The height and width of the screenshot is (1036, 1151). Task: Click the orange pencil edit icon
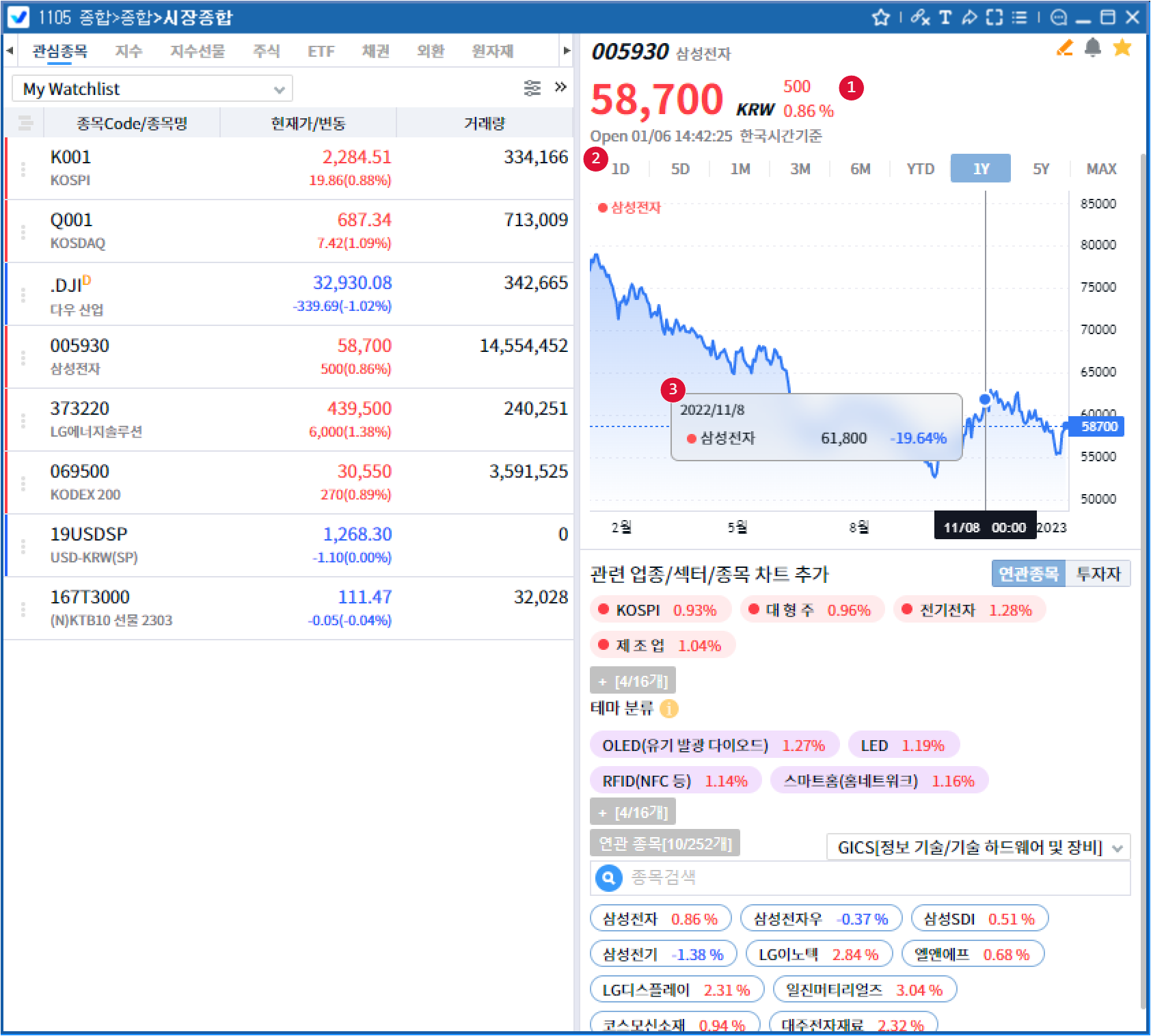1064,48
